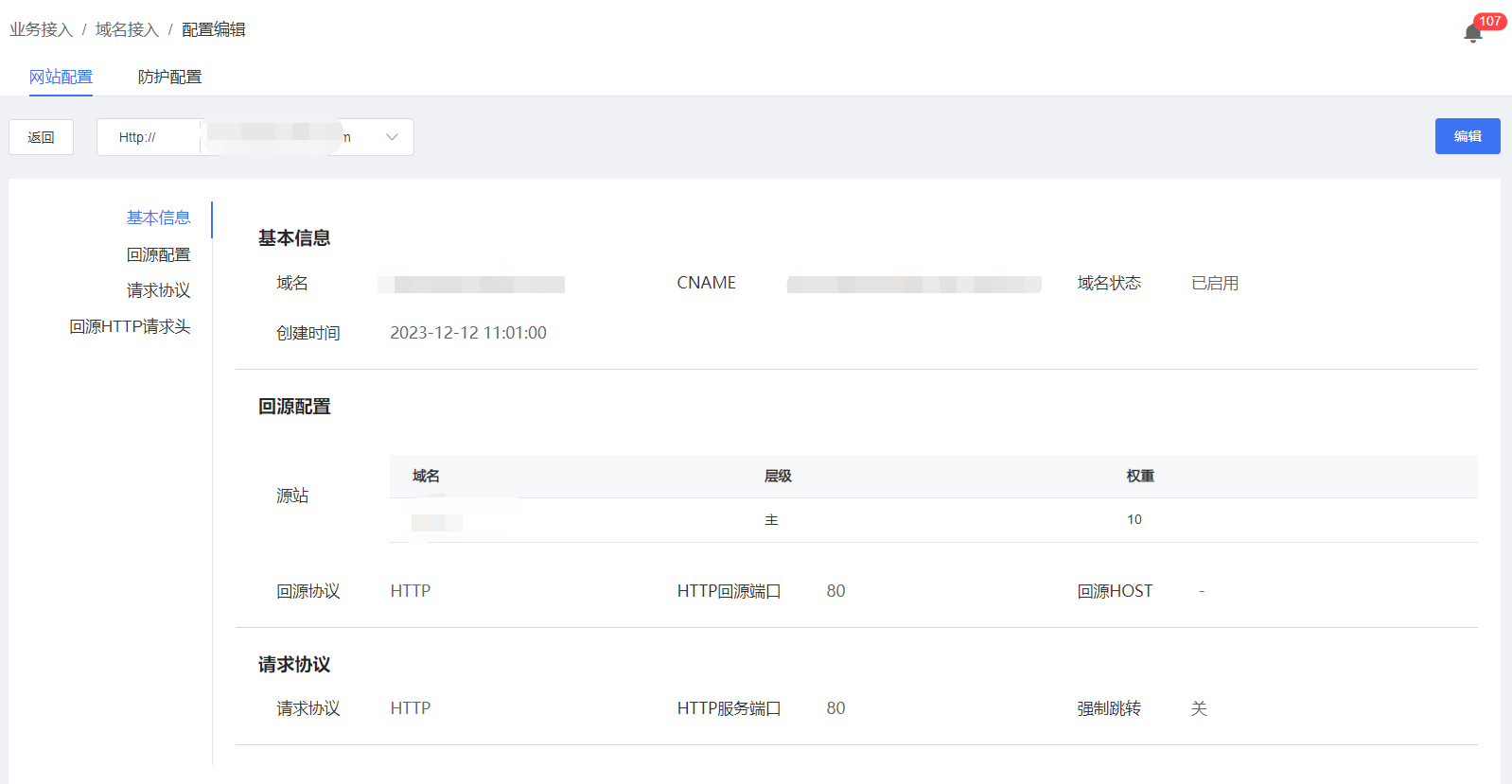This screenshot has height=784, width=1512.
Task: Jump to 基本信息 in side navigation
Action: (x=158, y=218)
